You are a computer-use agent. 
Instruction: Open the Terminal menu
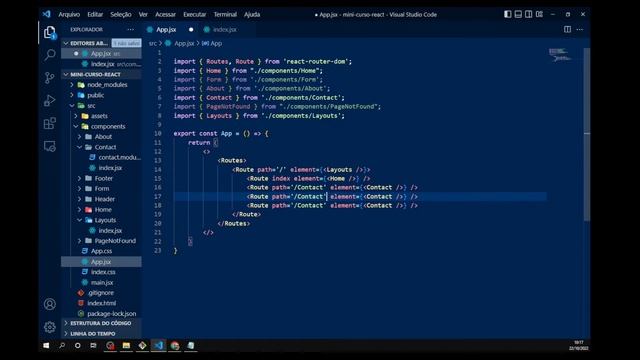(225, 14)
